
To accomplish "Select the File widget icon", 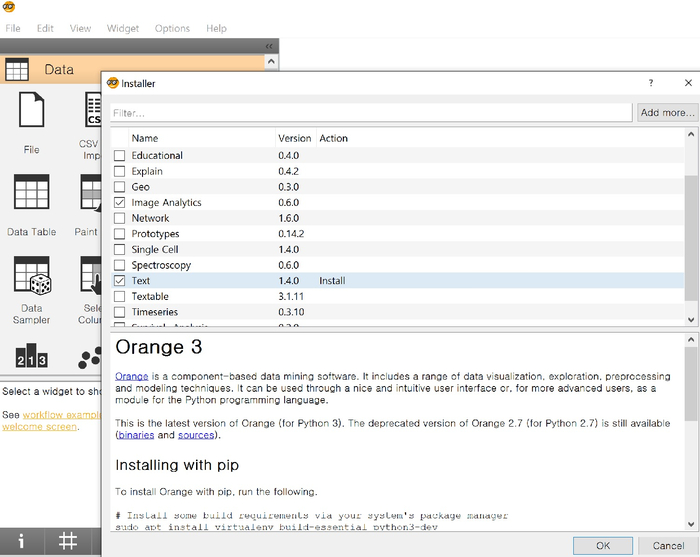I will (31, 110).
